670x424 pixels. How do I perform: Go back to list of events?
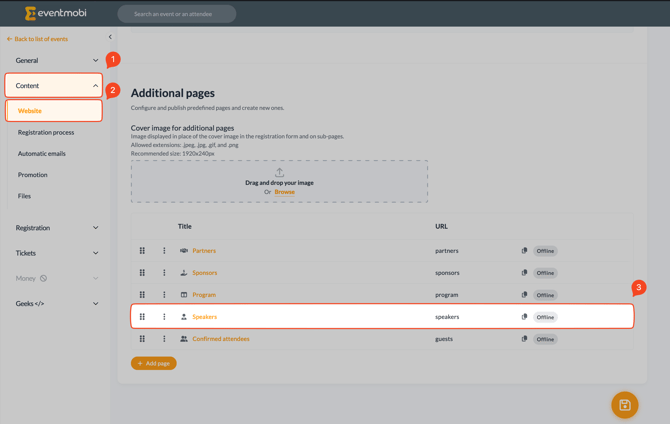(x=38, y=39)
